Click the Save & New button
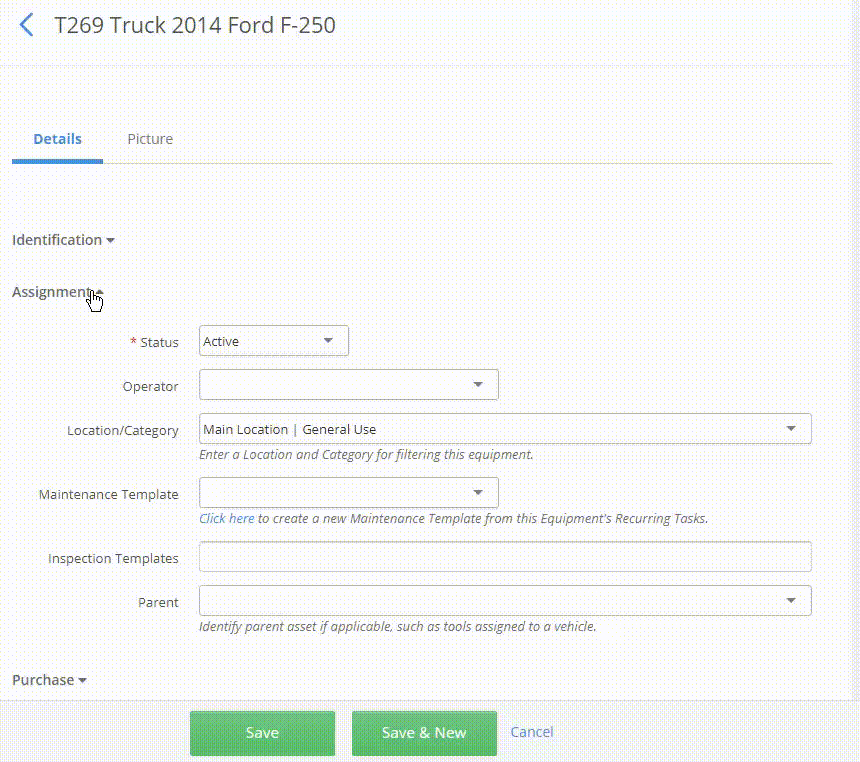The width and height of the screenshot is (860, 762). [x=424, y=733]
